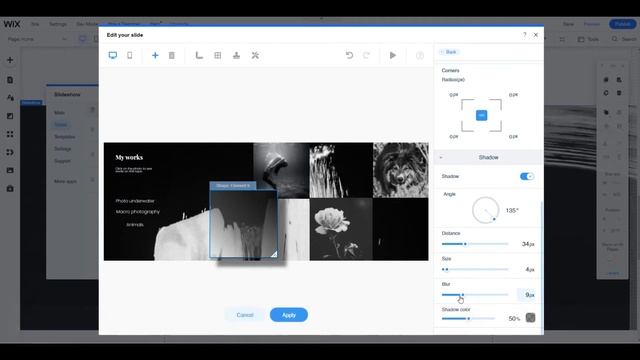This screenshot has width=640, height=360.
Task: Open Tools in the Wix editor top bar
Action: click(x=588, y=39)
